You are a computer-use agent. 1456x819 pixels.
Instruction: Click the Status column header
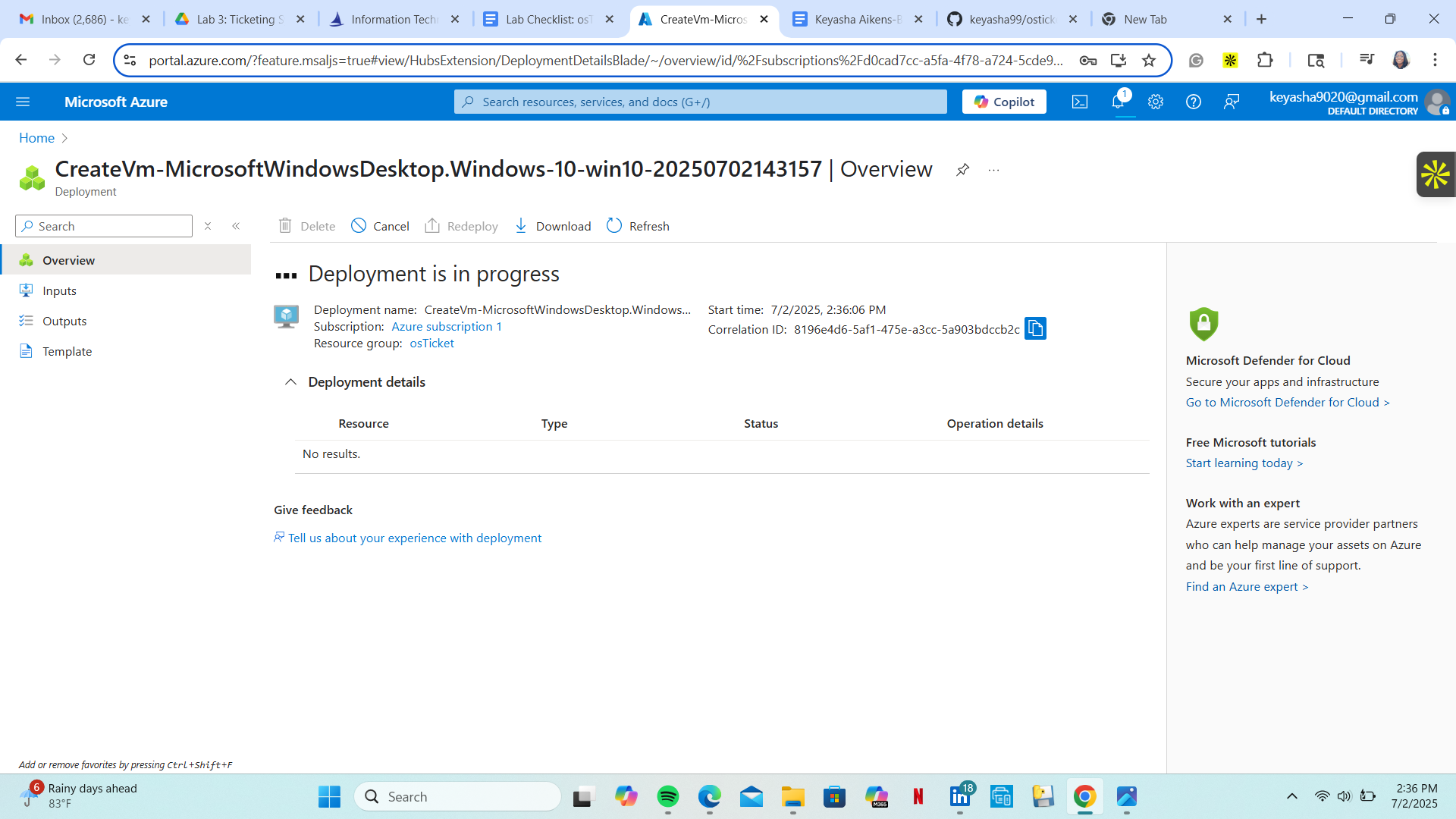[761, 424]
